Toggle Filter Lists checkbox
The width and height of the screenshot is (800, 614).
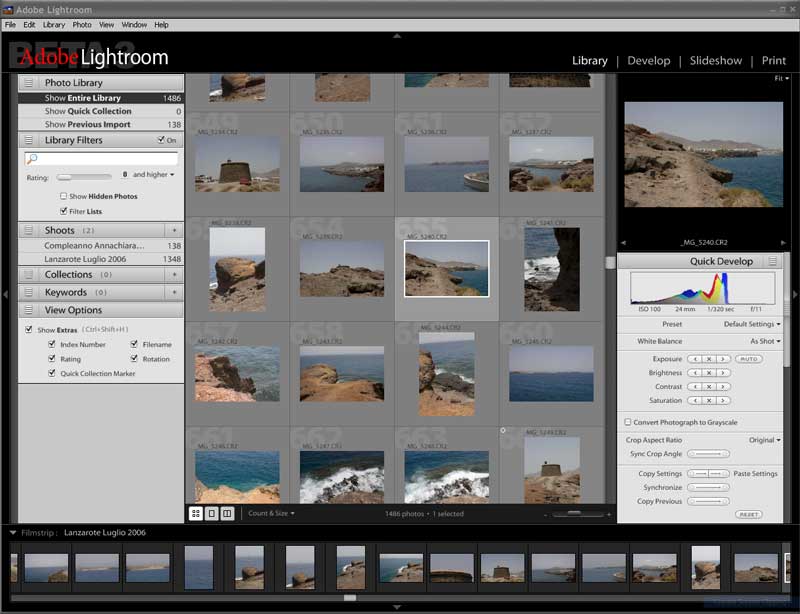click(63, 211)
